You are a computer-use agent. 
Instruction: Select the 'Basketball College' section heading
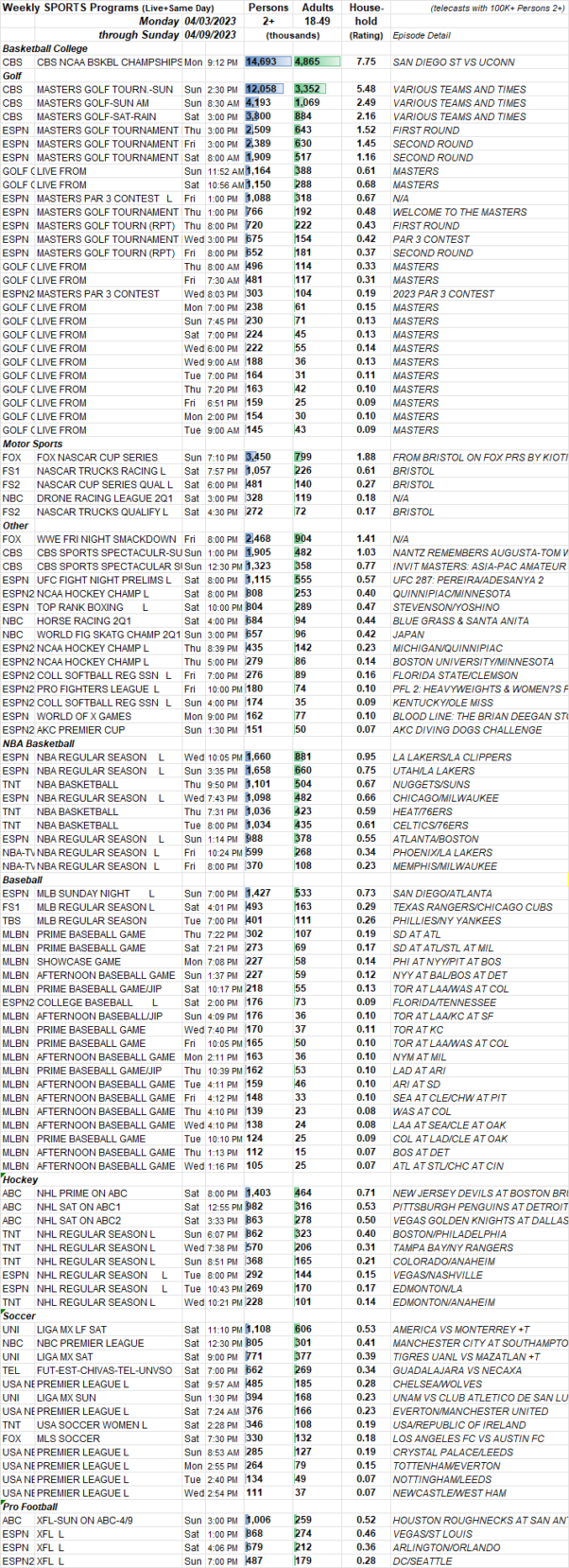click(x=44, y=48)
